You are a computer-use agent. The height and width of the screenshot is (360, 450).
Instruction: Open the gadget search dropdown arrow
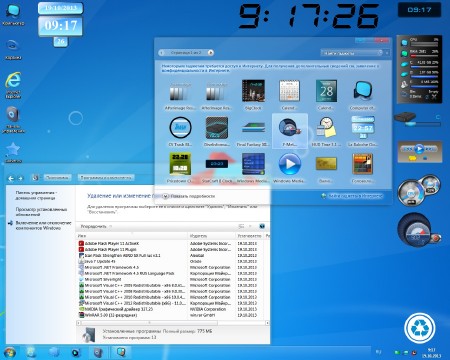(x=387, y=53)
